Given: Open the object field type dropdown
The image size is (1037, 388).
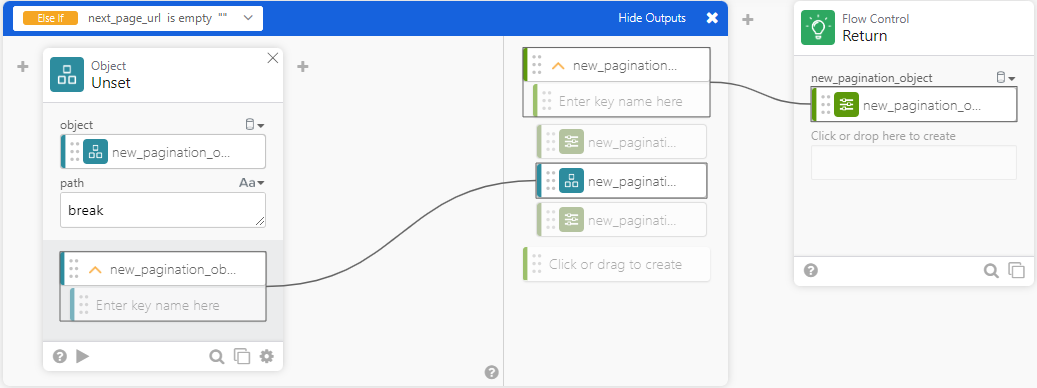Looking at the screenshot, I should point(255,125).
